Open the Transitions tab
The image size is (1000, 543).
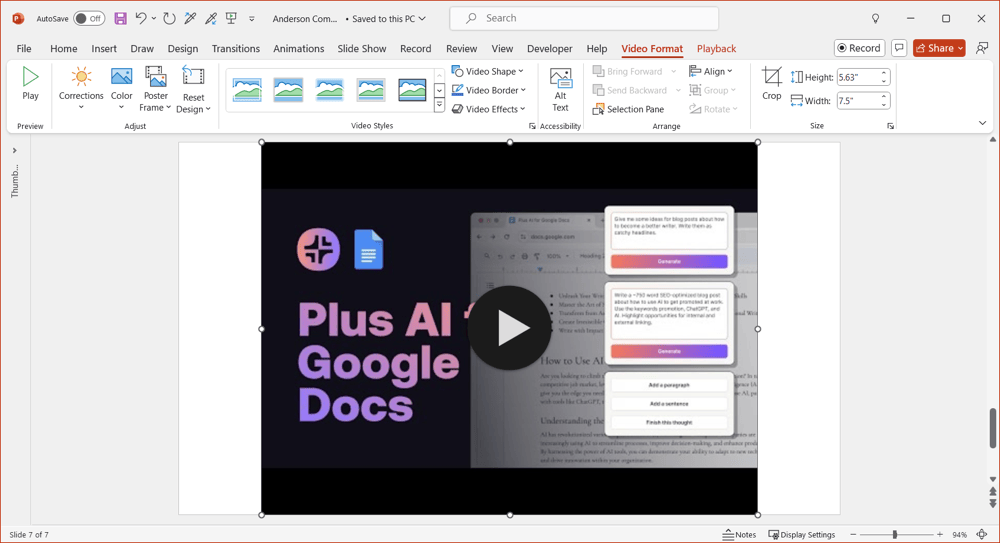point(236,48)
